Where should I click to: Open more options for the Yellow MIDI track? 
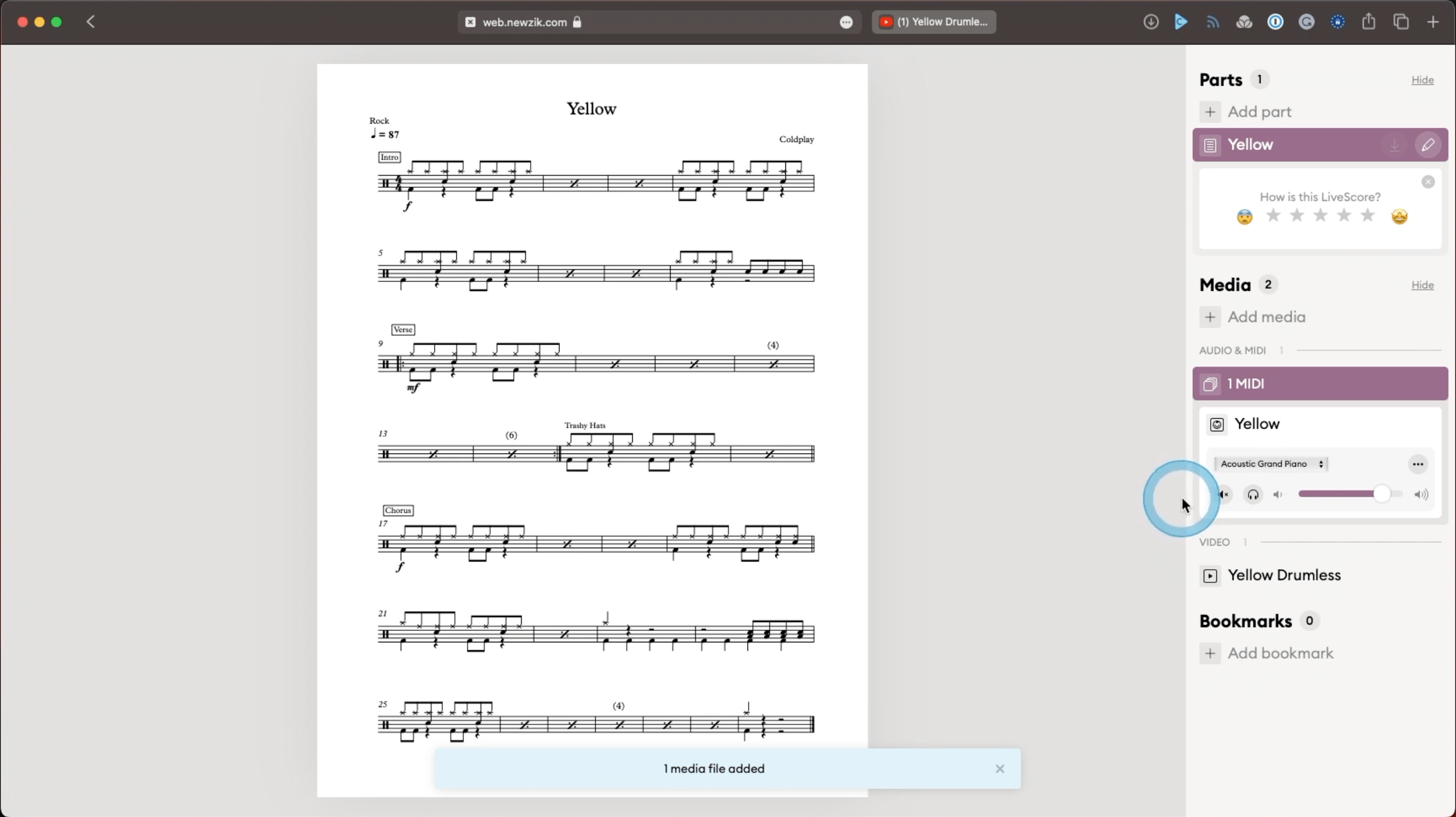pyautogui.click(x=1418, y=463)
